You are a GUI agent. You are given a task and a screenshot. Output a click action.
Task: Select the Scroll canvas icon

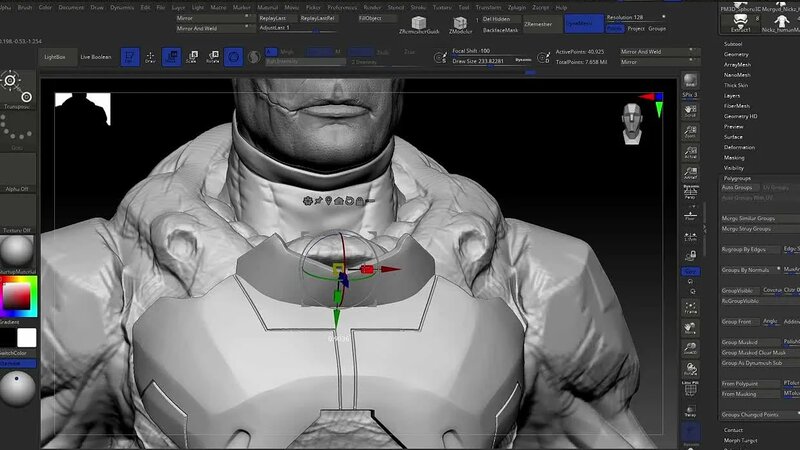(x=690, y=112)
